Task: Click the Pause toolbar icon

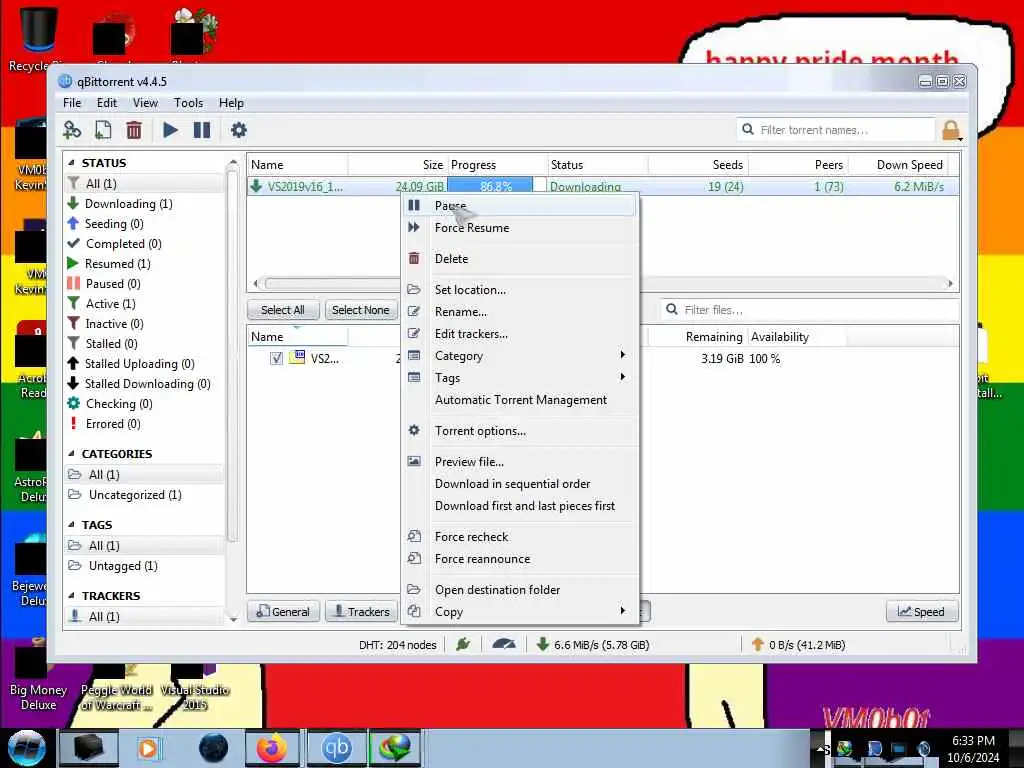Action: (x=202, y=130)
